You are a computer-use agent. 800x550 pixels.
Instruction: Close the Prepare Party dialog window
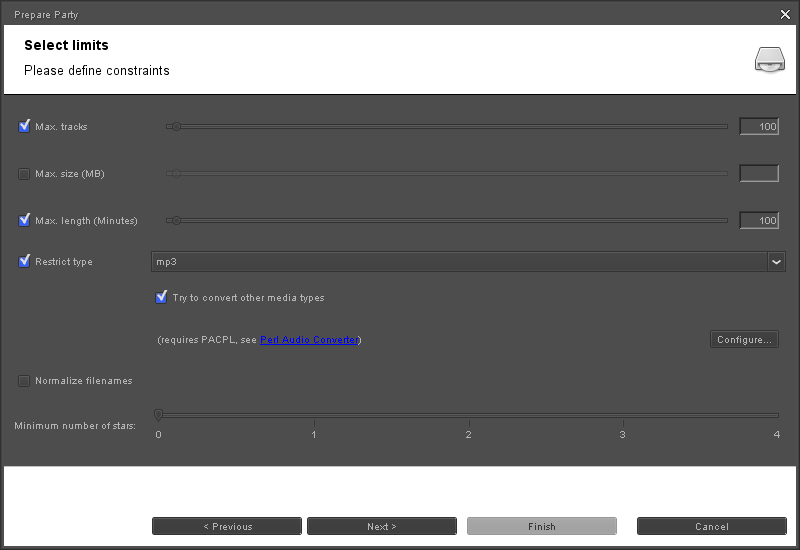tap(785, 14)
